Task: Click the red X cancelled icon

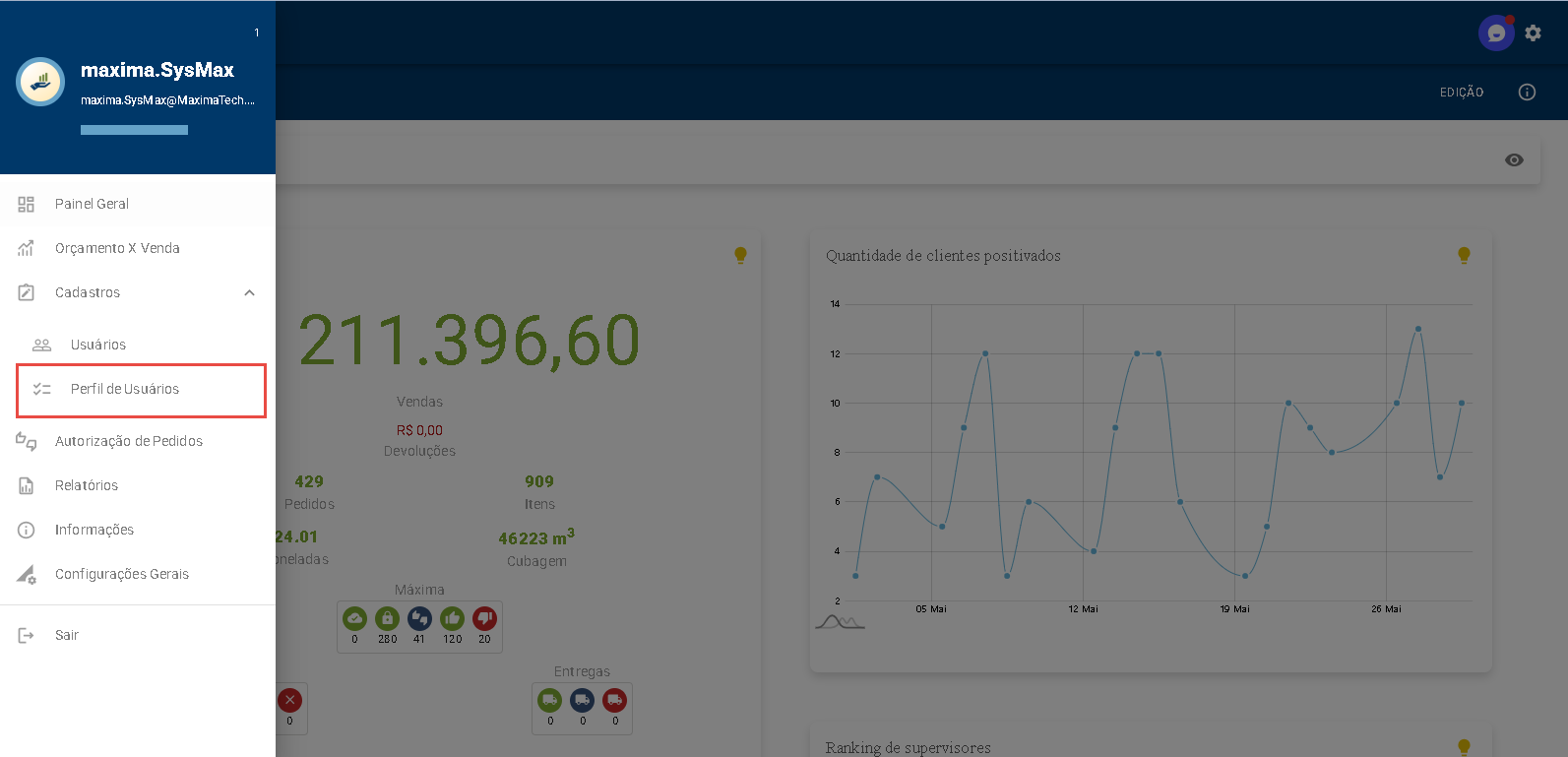Action: (289, 700)
